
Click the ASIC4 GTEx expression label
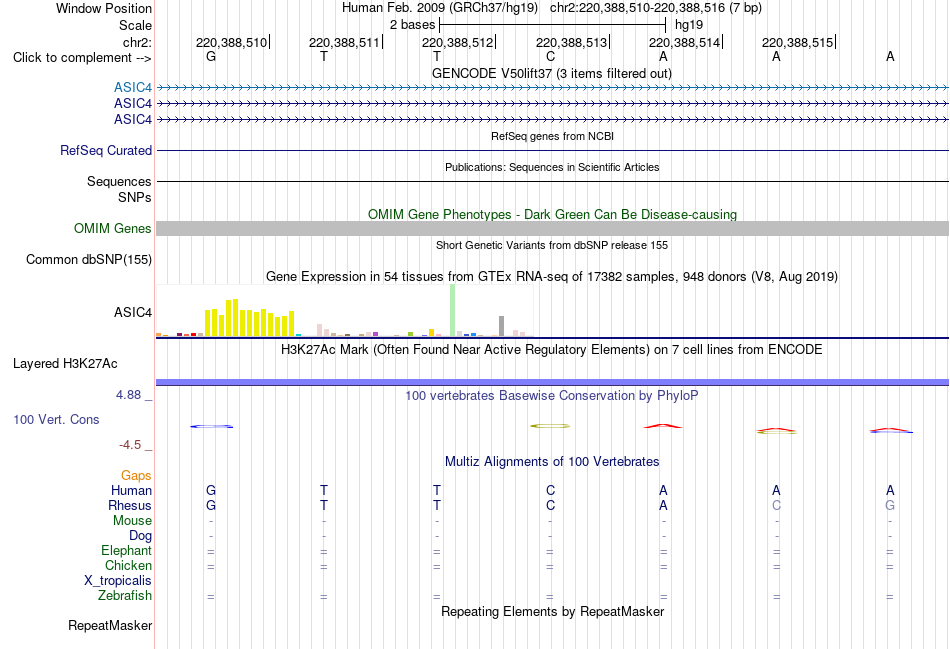(133, 313)
